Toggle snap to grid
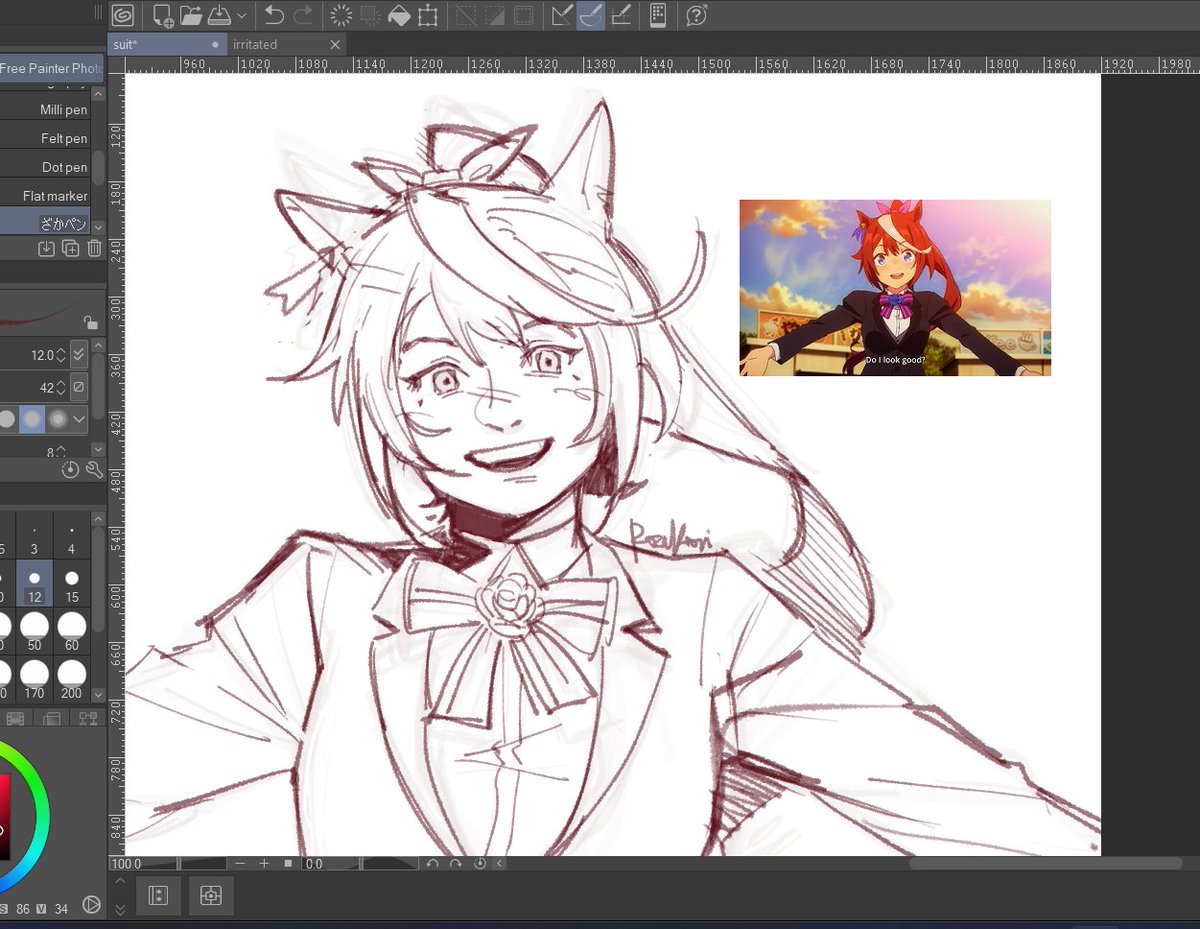 [620, 15]
